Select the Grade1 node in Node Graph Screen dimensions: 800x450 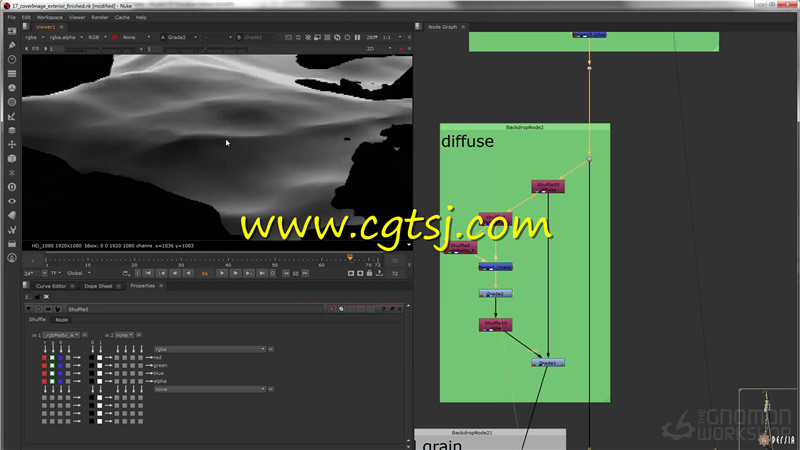(548, 363)
